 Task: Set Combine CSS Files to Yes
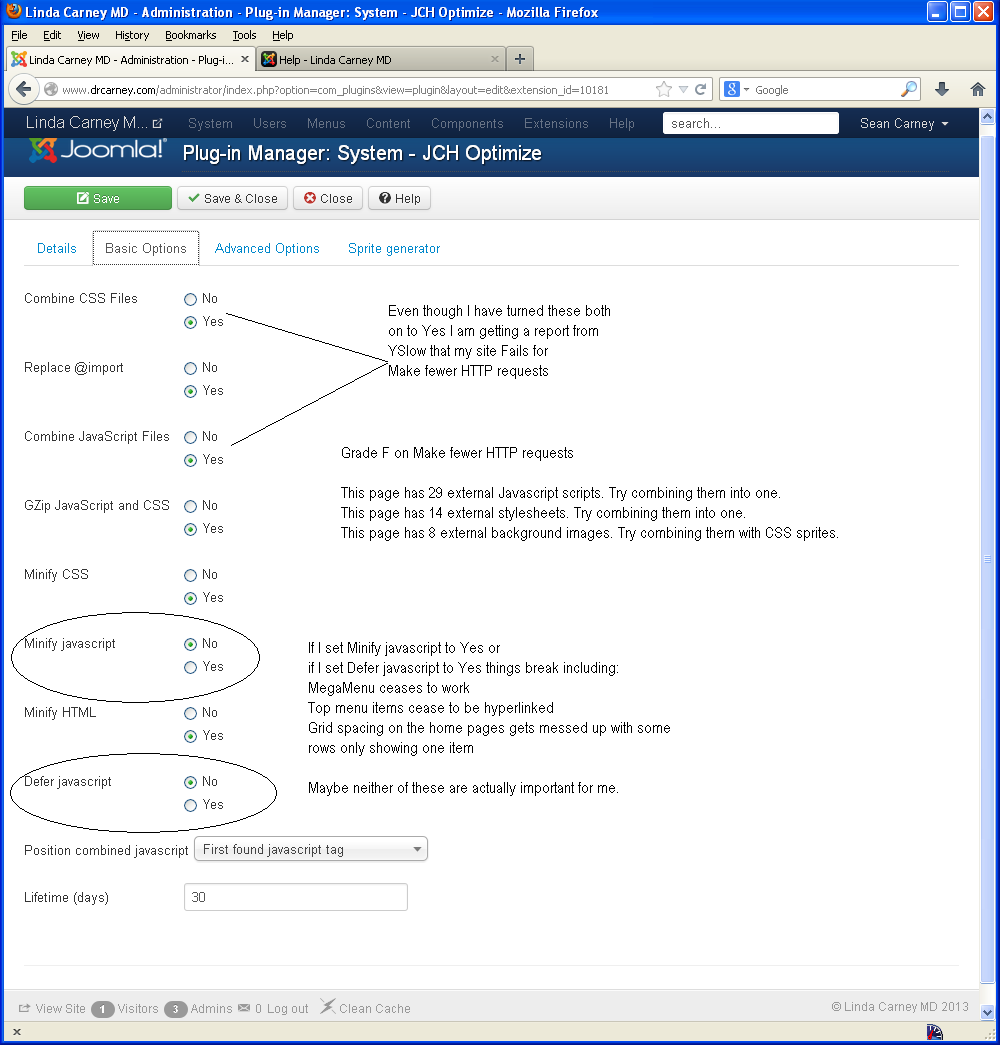pos(191,323)
